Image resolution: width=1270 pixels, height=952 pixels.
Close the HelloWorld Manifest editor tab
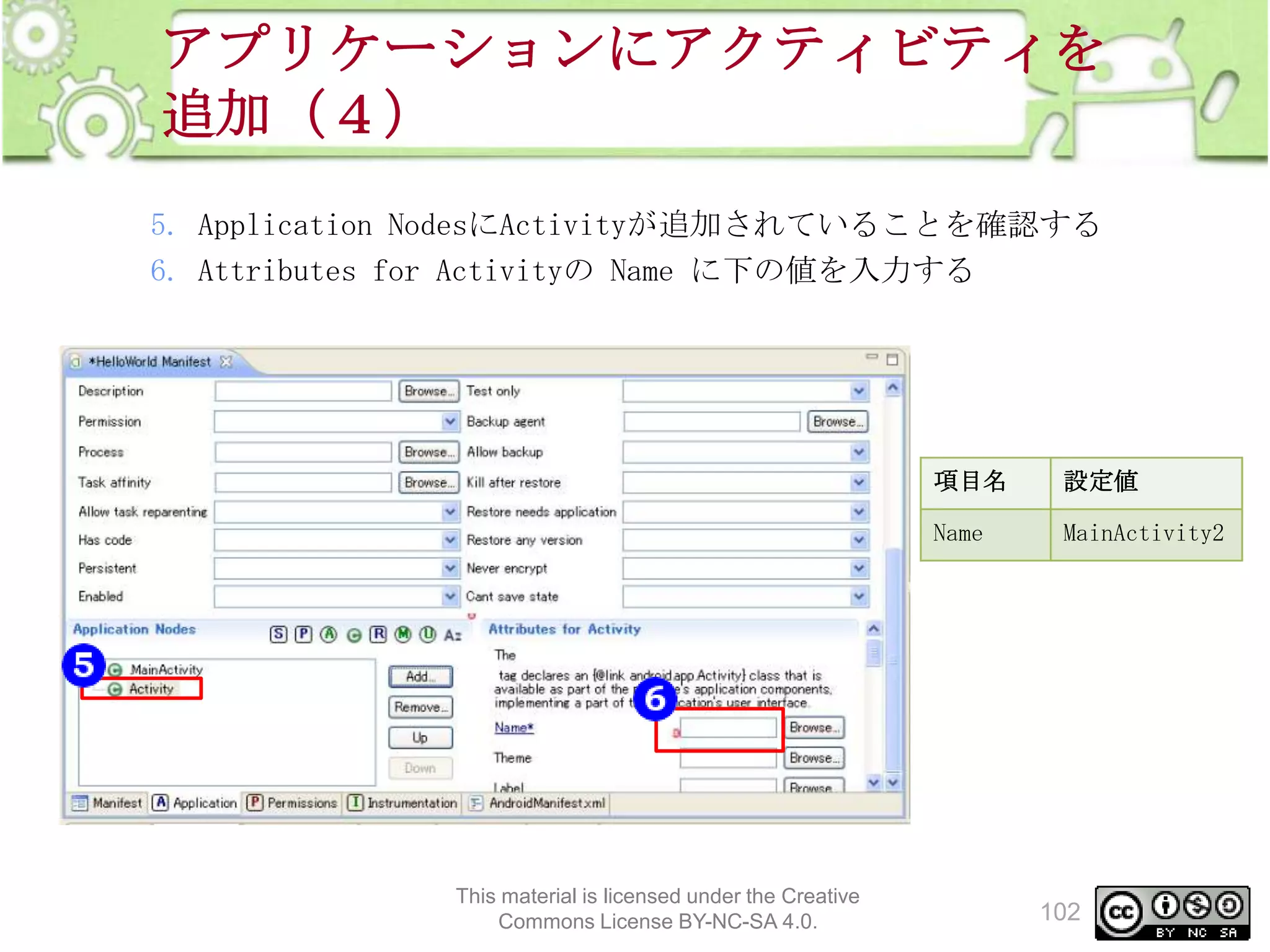[x=226, y=361]
